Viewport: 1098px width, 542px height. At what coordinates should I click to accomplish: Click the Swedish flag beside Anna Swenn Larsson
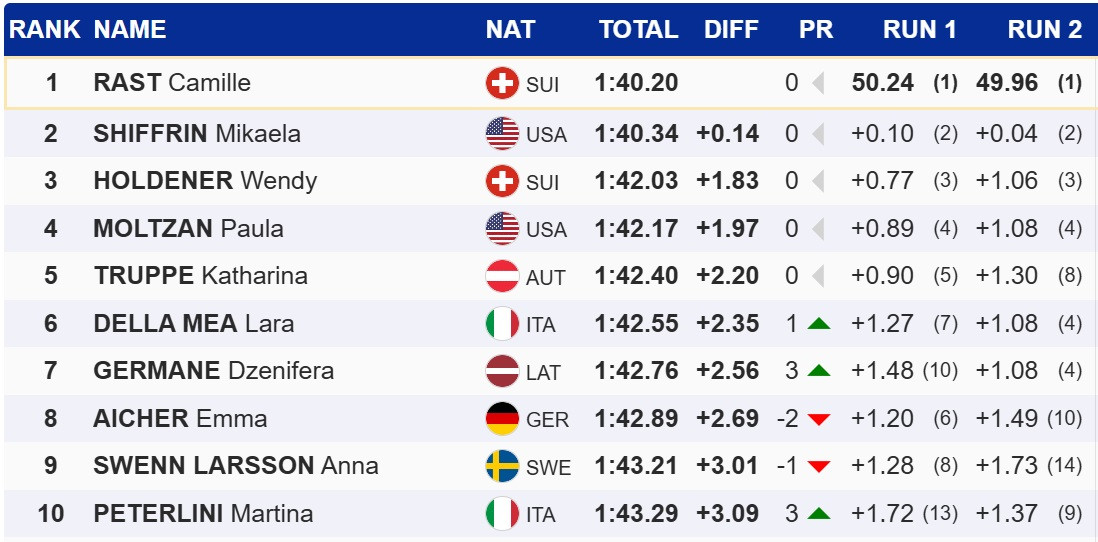502,466
